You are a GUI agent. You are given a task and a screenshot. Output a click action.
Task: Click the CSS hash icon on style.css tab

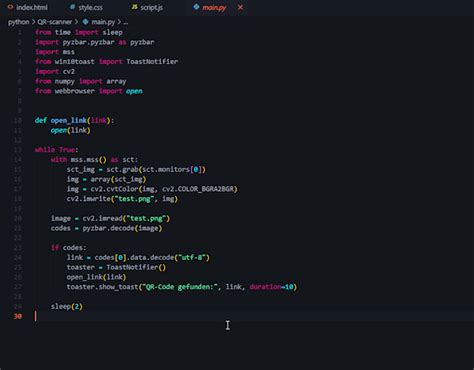click(x=72, y=7)
